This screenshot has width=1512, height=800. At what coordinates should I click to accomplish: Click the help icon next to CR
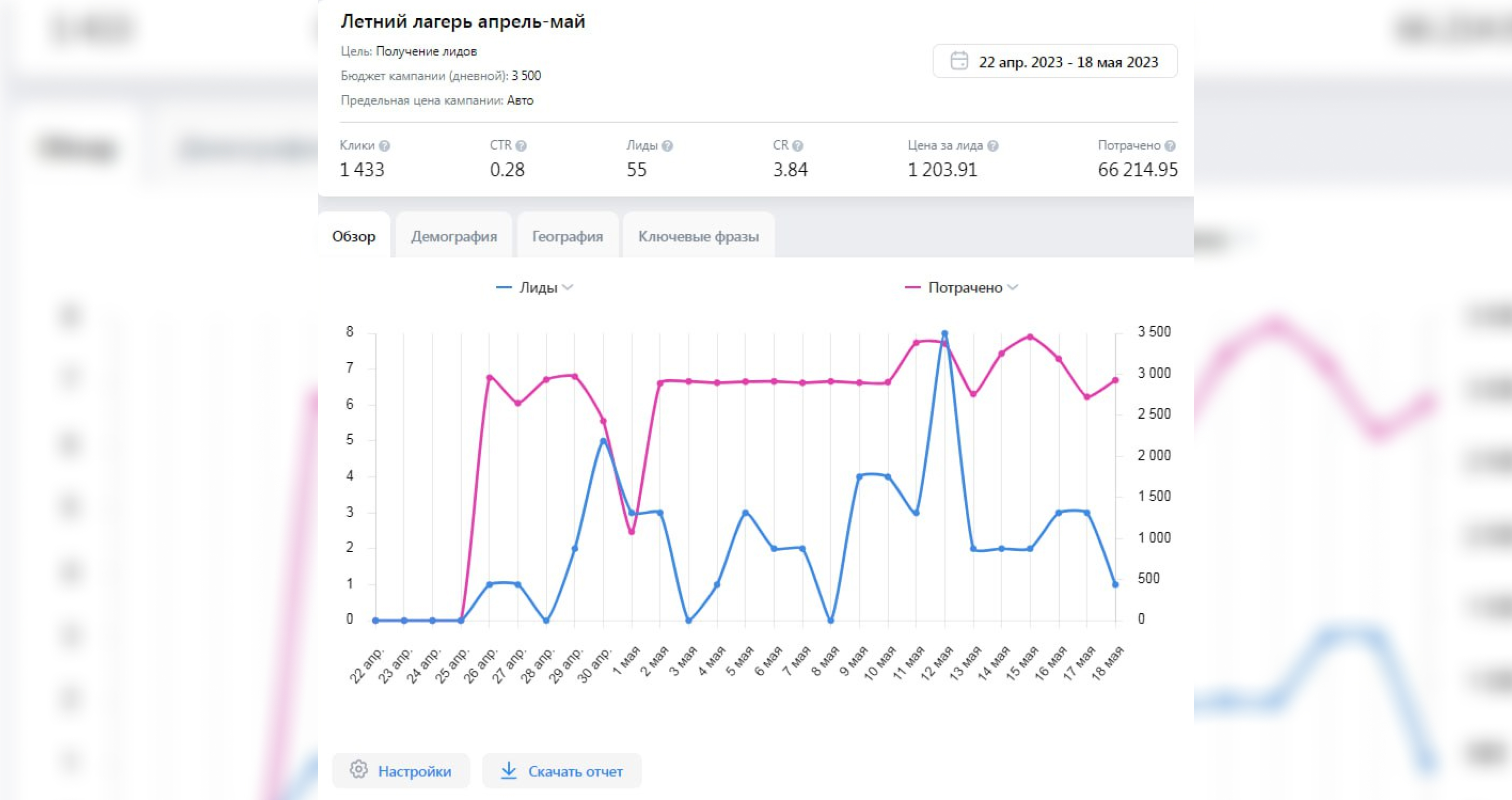(x=797, y=145)
